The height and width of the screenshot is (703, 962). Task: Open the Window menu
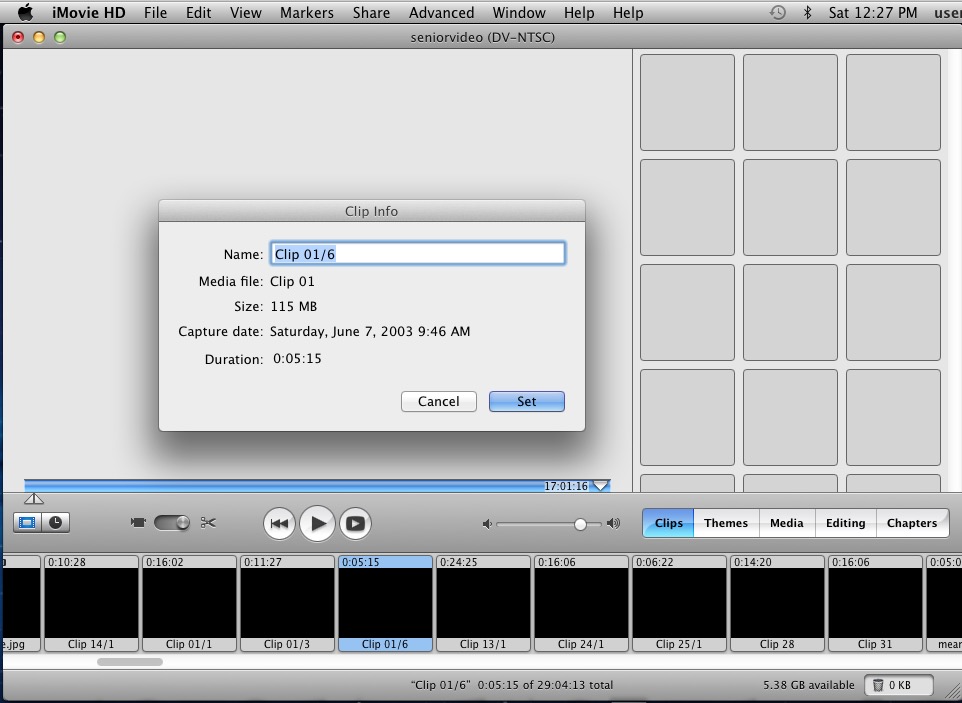pos(518,12)
